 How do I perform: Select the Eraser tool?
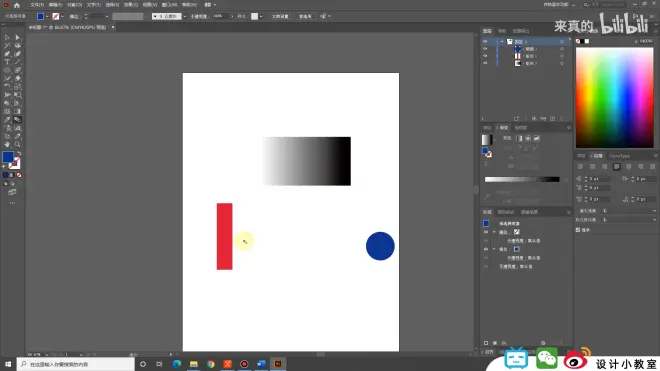coord(18,78)
